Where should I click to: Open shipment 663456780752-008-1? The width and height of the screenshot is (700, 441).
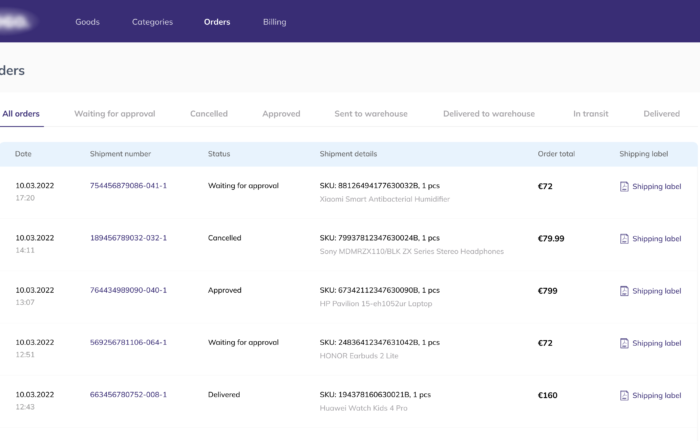click(129, 395)
